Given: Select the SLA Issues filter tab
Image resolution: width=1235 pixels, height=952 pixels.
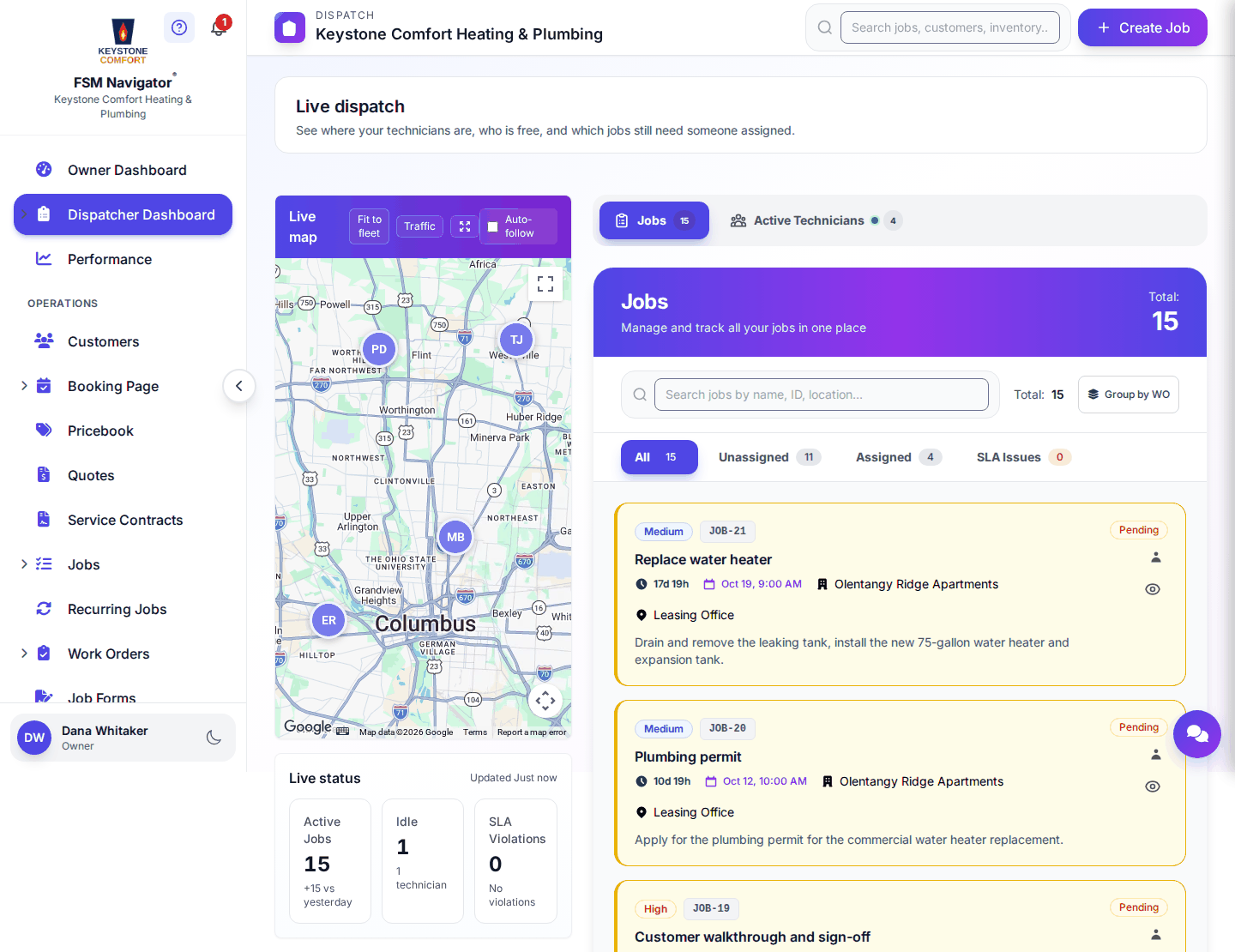Looking at the screenshot, I should (1023, 457).
